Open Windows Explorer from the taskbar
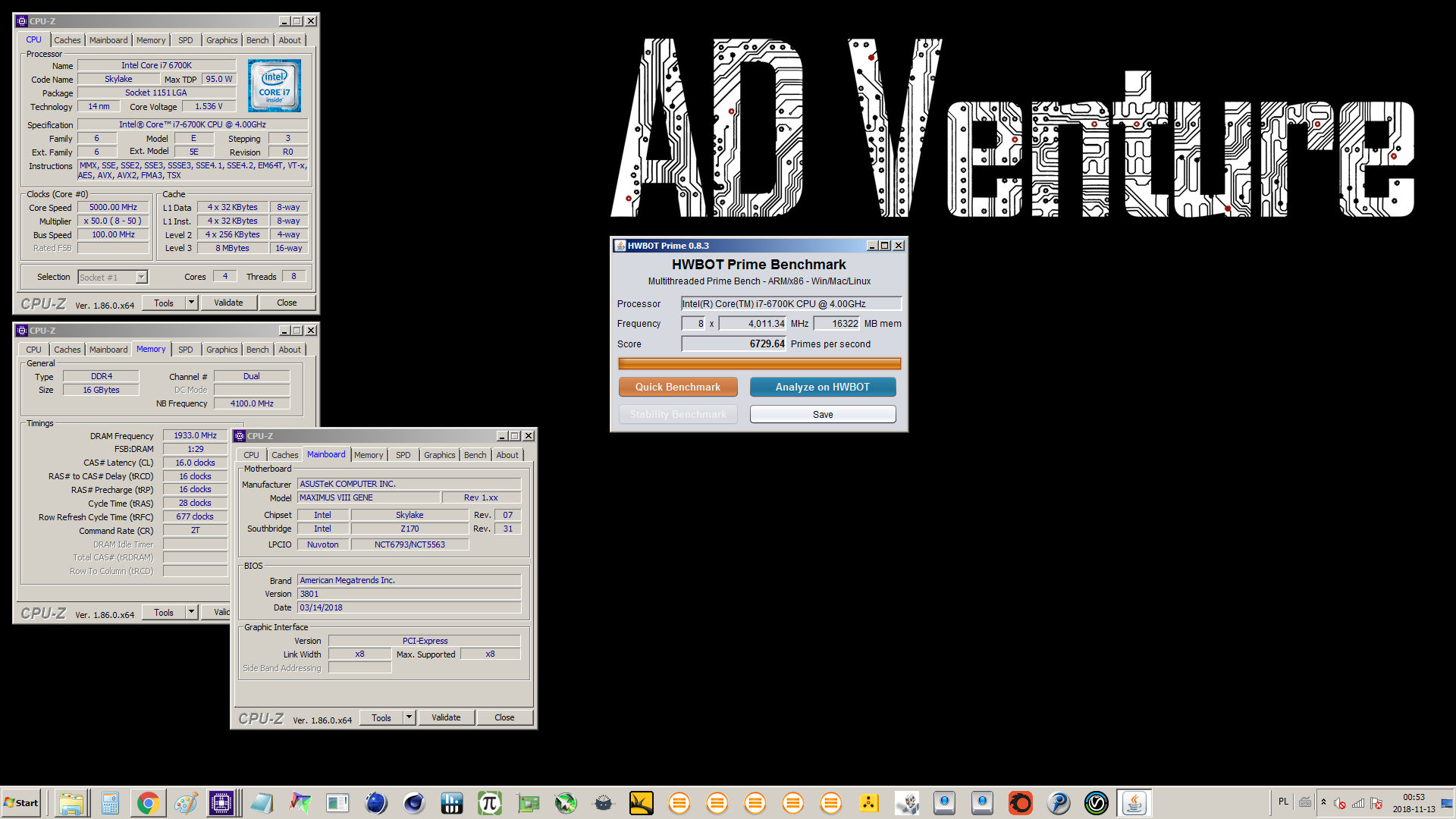 (71, 803)
